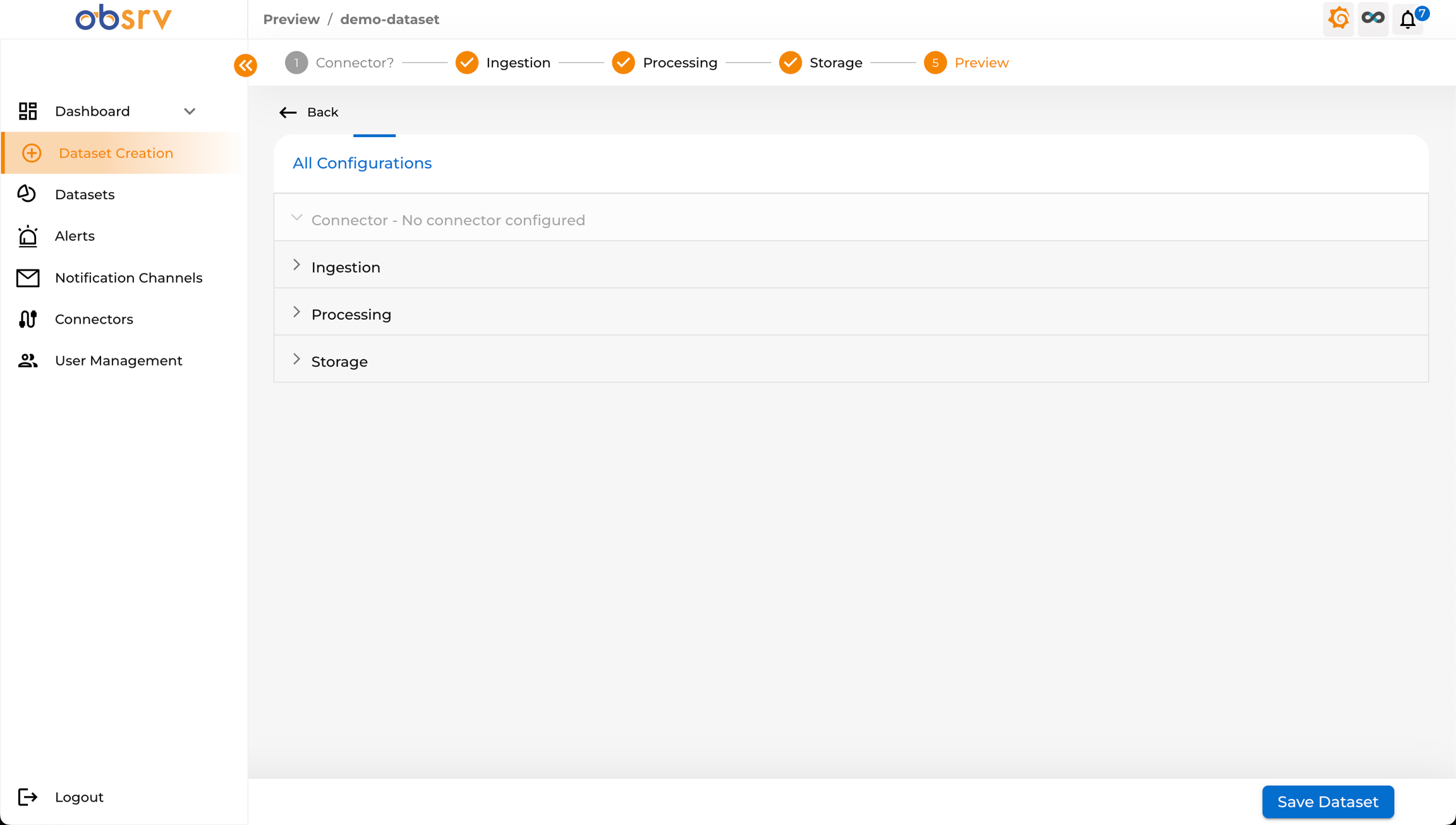Click the Logout exit icon
The image size is (1456, 825).
28,797
